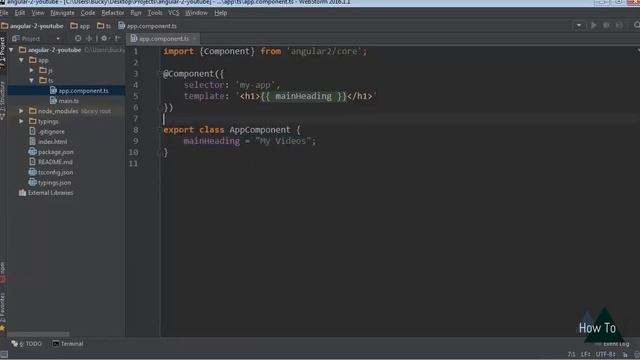Open the run configuration dropdown
The image size is (640, 360).
579,25
